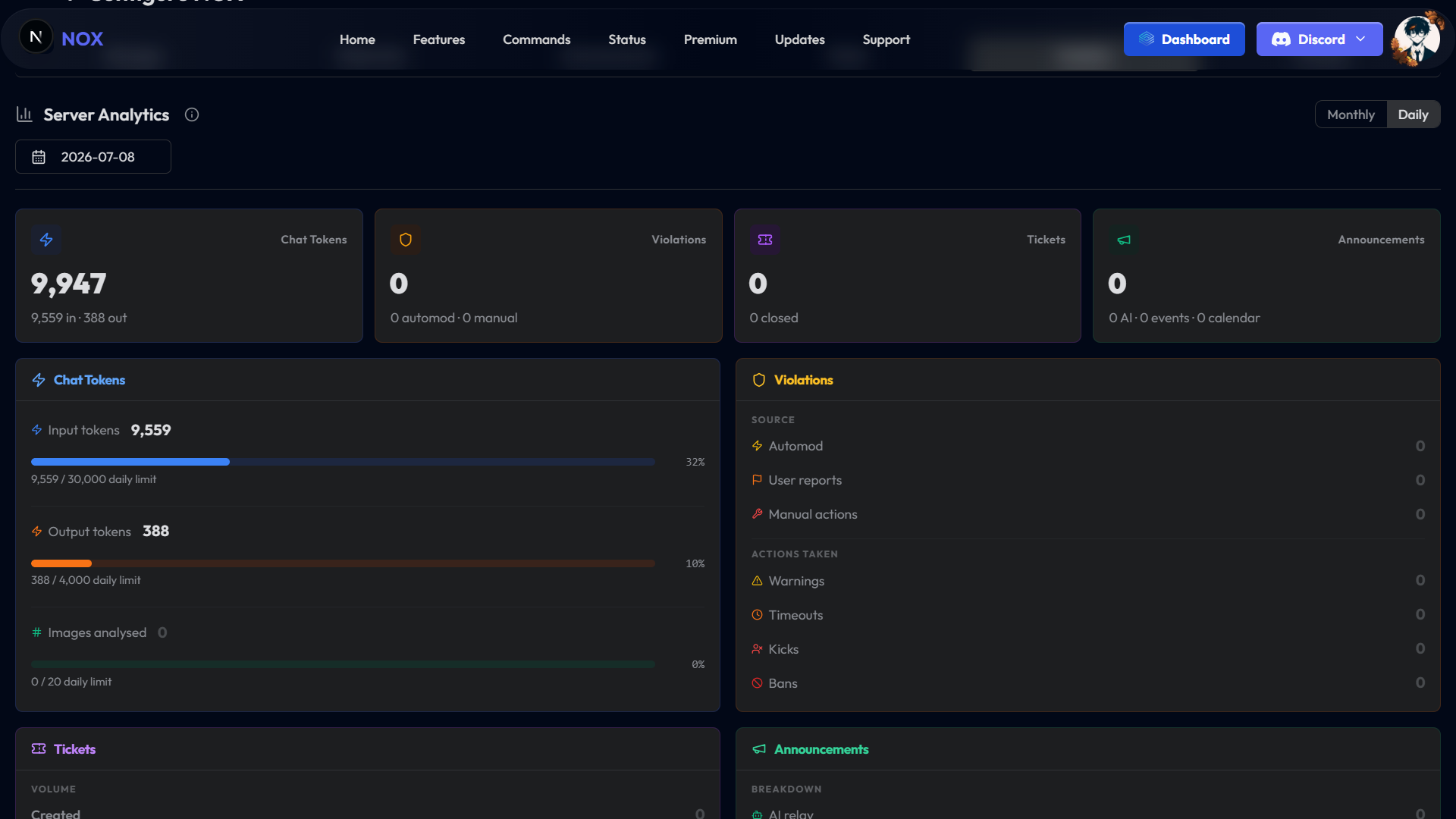
Task: Click the megaphone icon on the Announcements card
Action: pos(1124,240)
